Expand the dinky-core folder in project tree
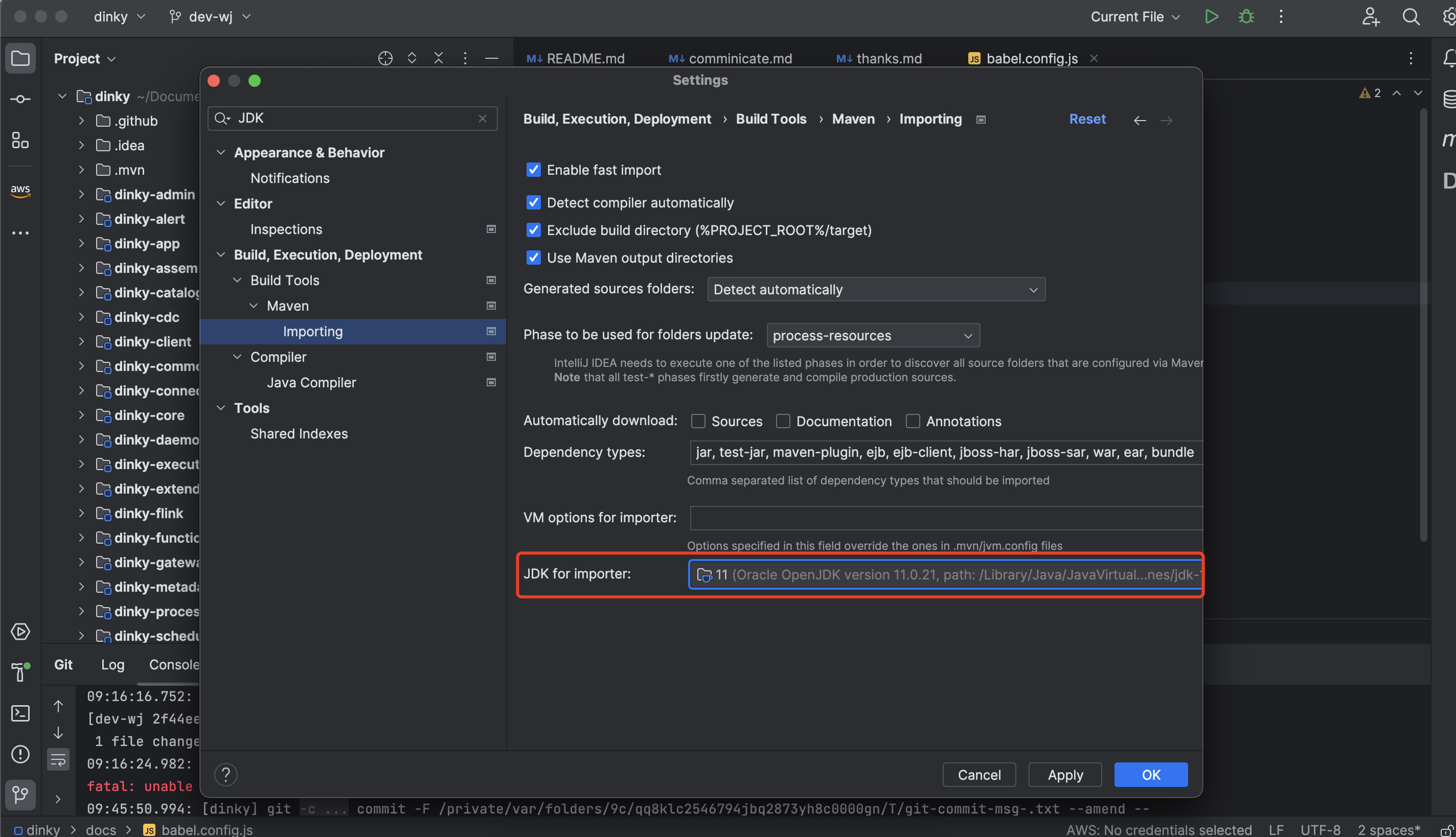This screenshot has width=1456, height=837. (x=82, y=415)
